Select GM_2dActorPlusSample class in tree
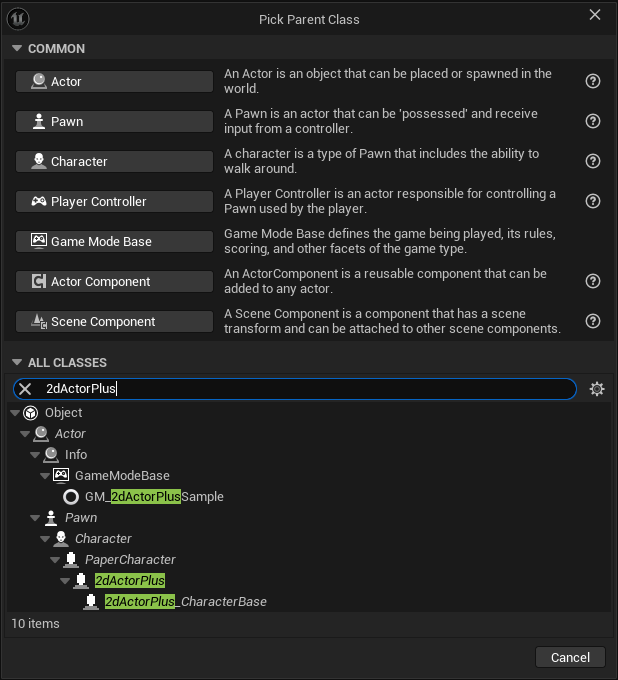Screen dimensions: 618x680 point(154,497)
